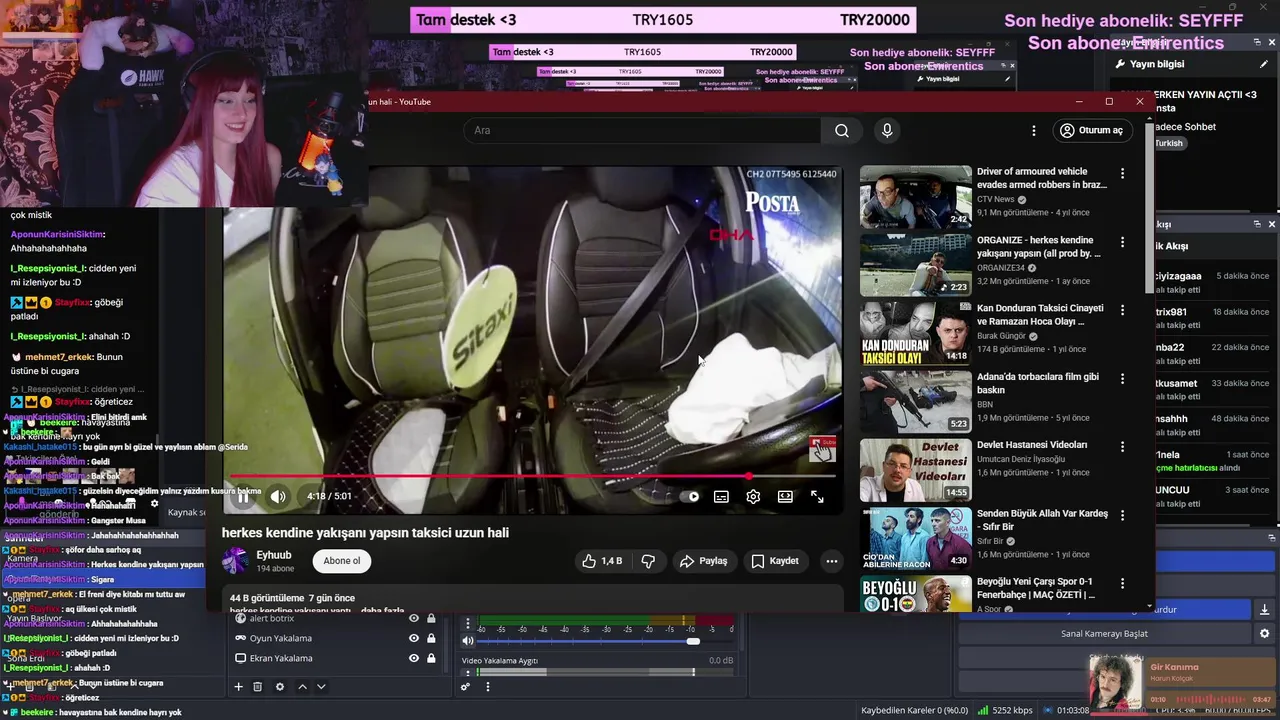Image resolution: width=1280 pixels, height=720 pixels.
Task: Open the Yayın bilgisi panel tab
Action: 1157,64
